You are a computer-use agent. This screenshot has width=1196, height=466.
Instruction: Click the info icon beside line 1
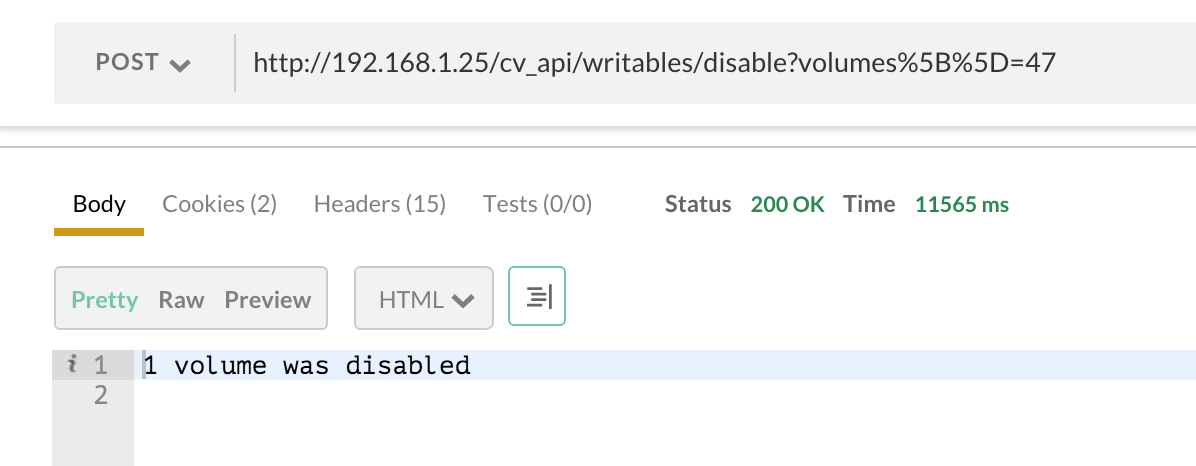(x=71, y=365)
